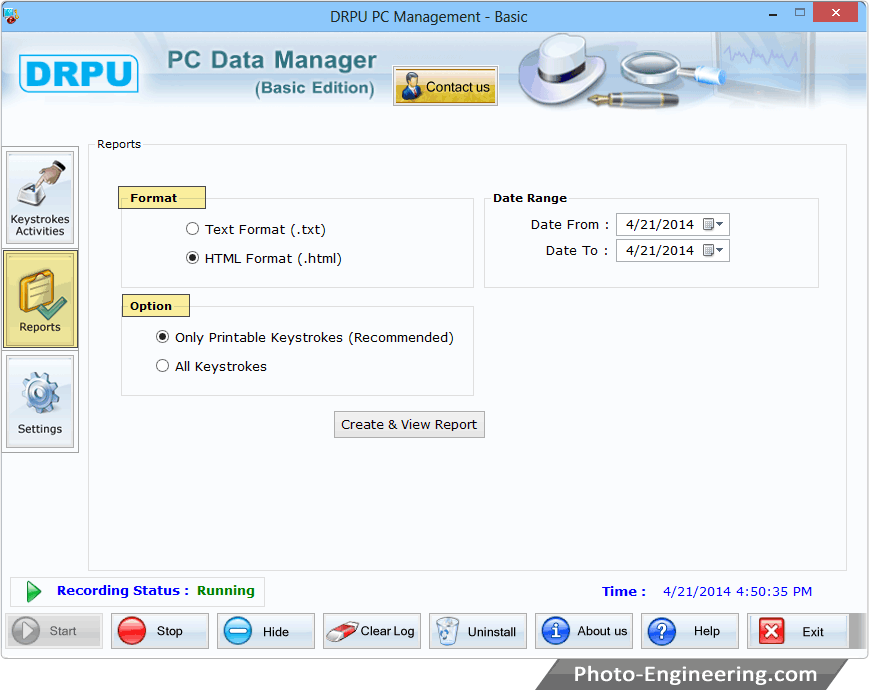Viewport: 869px width, 690px height.
Task: Click the Date From date field
Action: coord(672,224)
